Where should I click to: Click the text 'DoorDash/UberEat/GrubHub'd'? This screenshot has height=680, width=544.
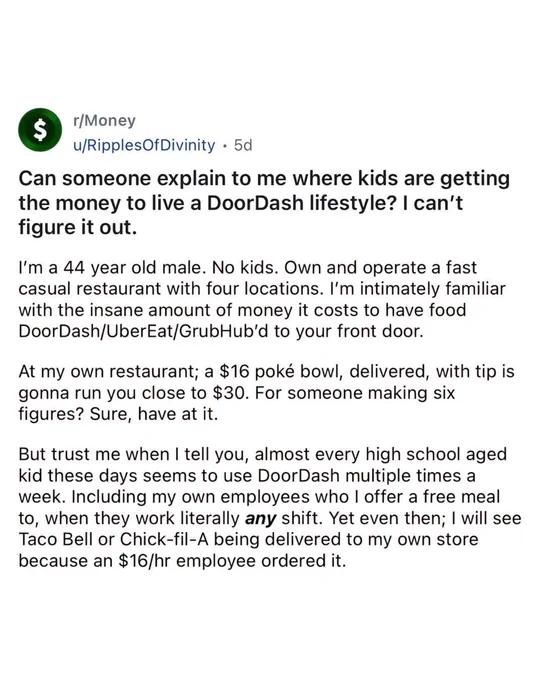(144, 331)
